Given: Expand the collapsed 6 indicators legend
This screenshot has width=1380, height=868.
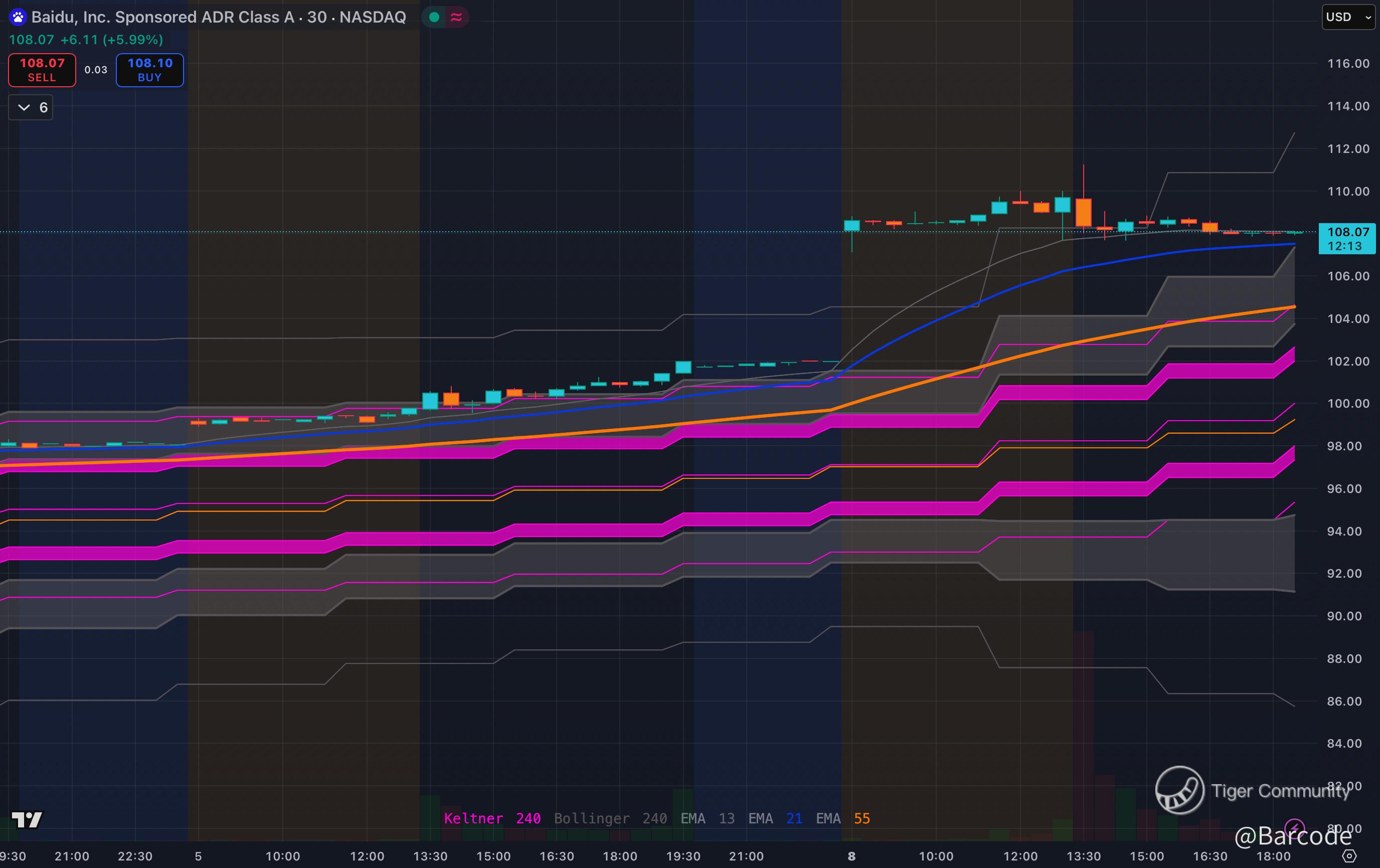Looking at the screenshot, I should 31,108.
